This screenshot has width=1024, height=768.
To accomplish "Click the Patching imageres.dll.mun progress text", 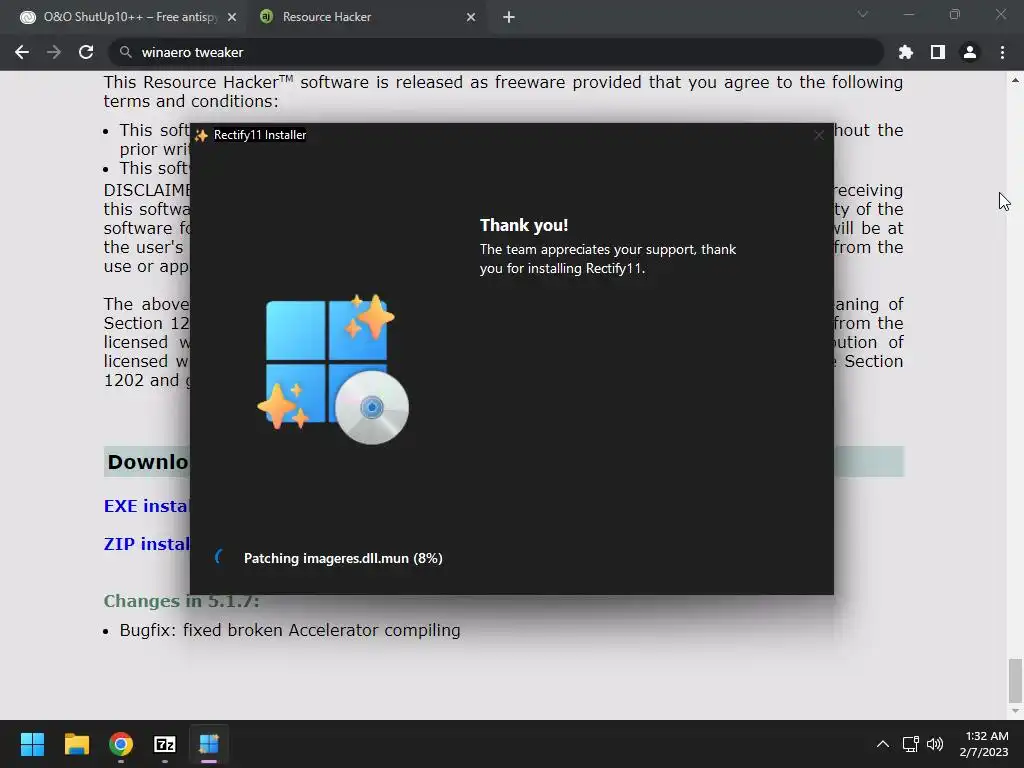I will coord(343,558).
